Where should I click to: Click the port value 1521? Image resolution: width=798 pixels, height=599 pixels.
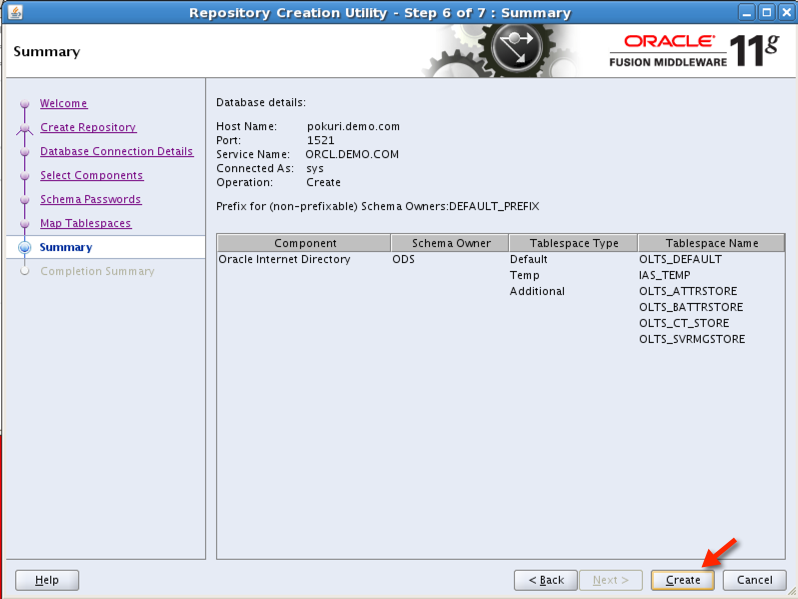321,140
